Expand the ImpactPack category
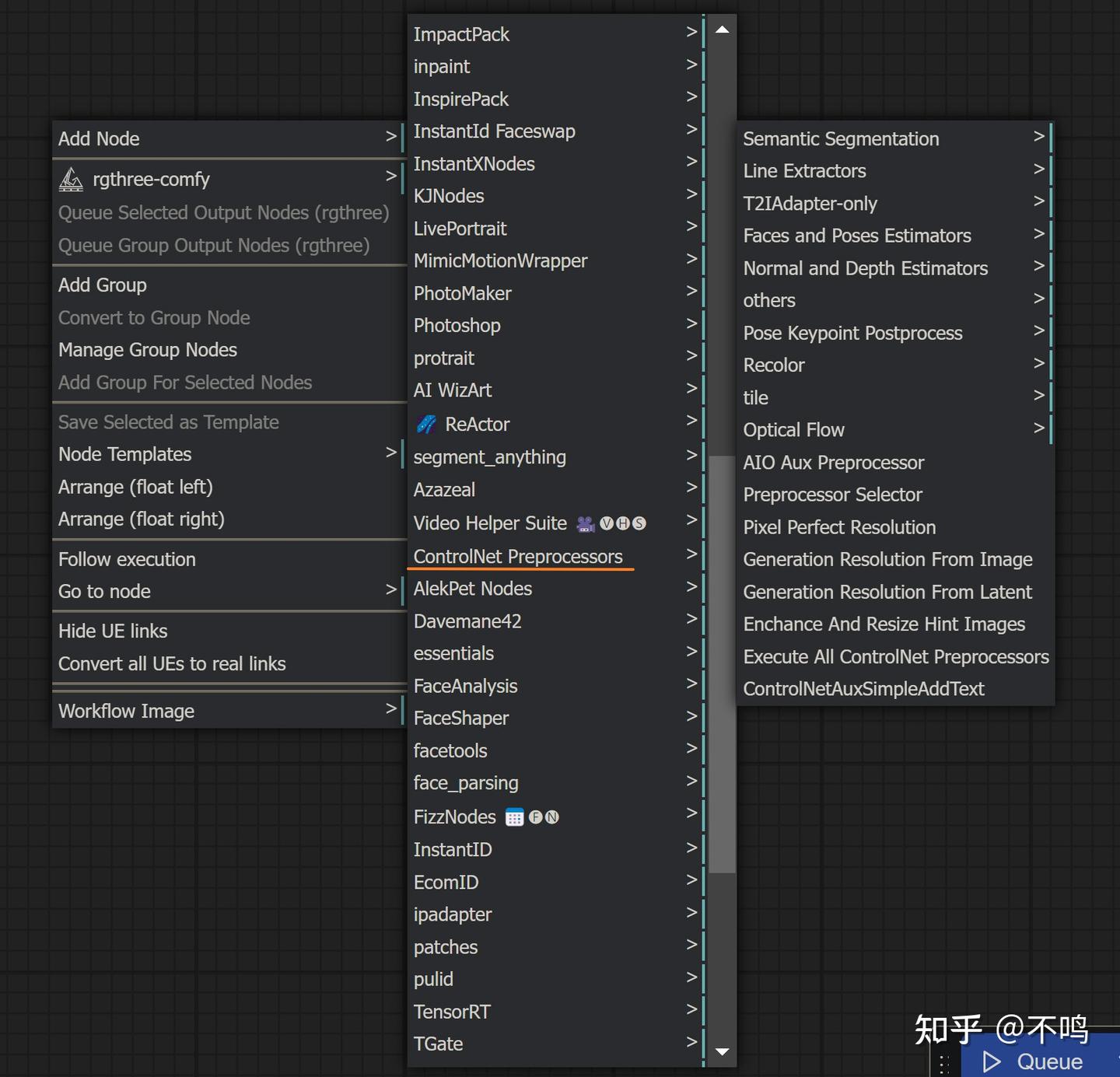1120x1077 pixels. coord(556,34)
